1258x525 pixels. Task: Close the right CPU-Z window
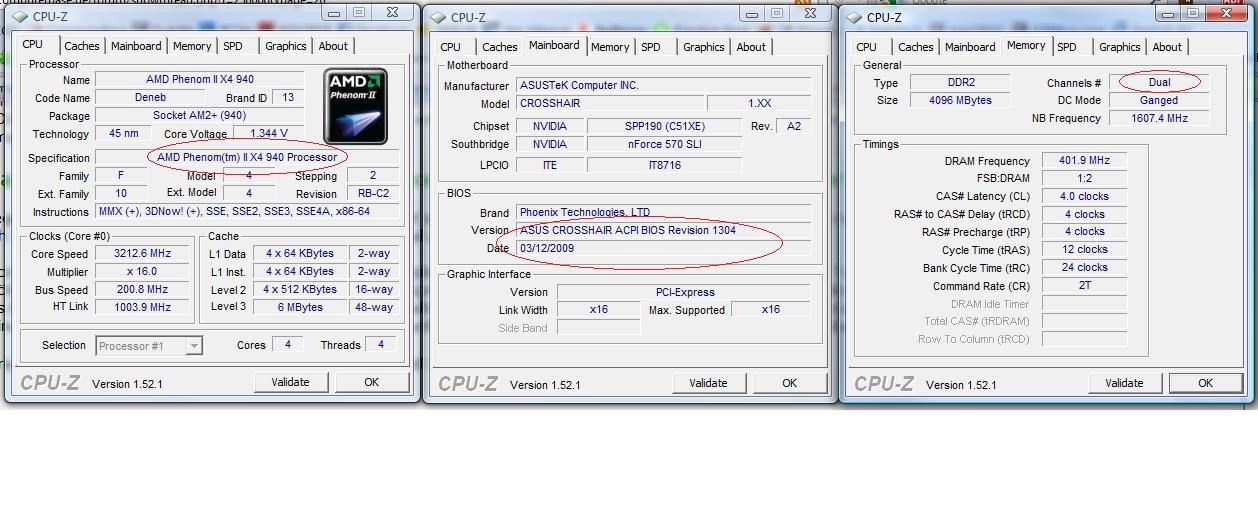tap(1226, 14)
